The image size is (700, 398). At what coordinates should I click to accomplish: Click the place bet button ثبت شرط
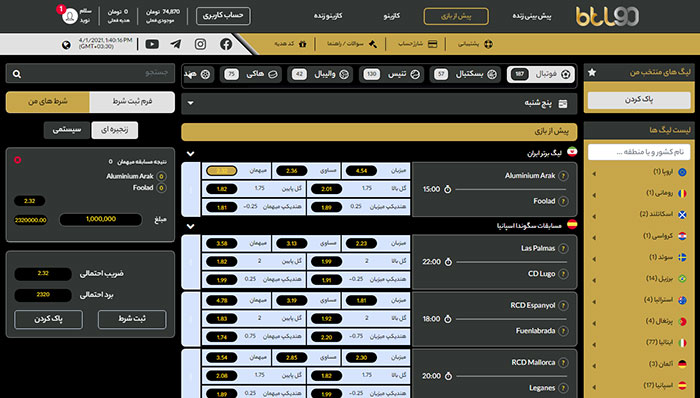(x=132, y=319)
